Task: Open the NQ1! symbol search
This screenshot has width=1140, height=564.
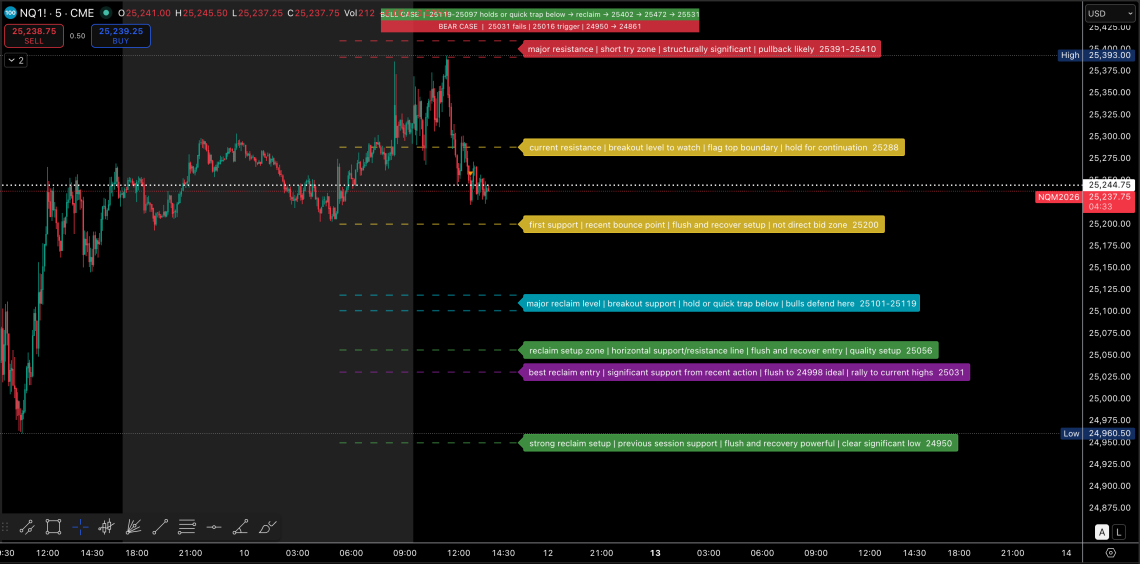Action: pos(32,13)
